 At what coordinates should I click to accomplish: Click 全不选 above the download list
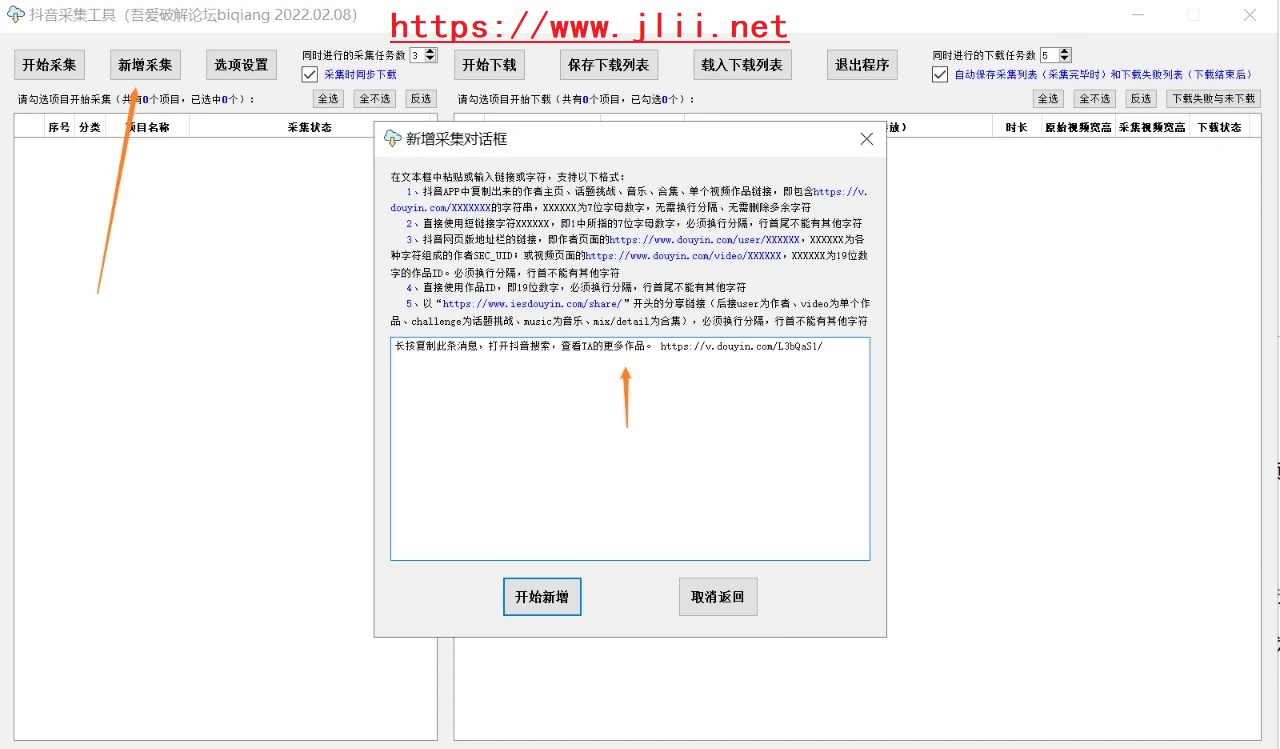pyautogui.click(x=1095, y=99)
